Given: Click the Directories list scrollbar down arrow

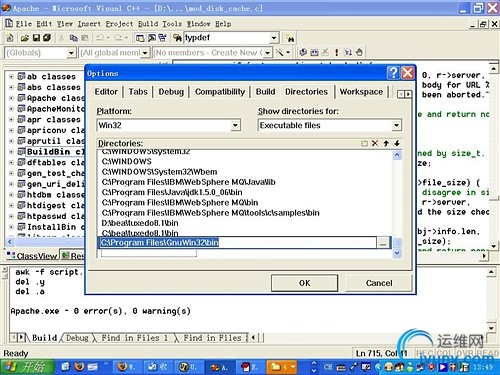Looking at the screenshot, I should tap(397, 253).
